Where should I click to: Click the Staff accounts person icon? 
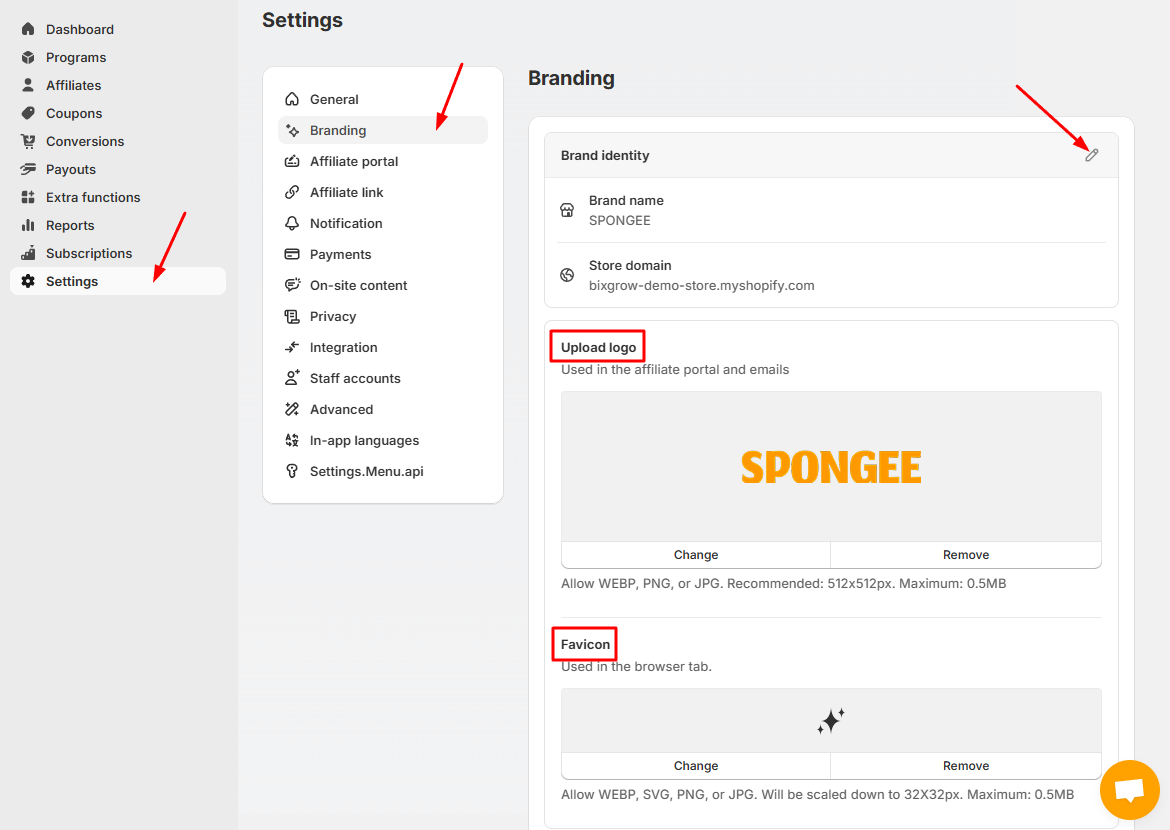[x=292, y=378]
